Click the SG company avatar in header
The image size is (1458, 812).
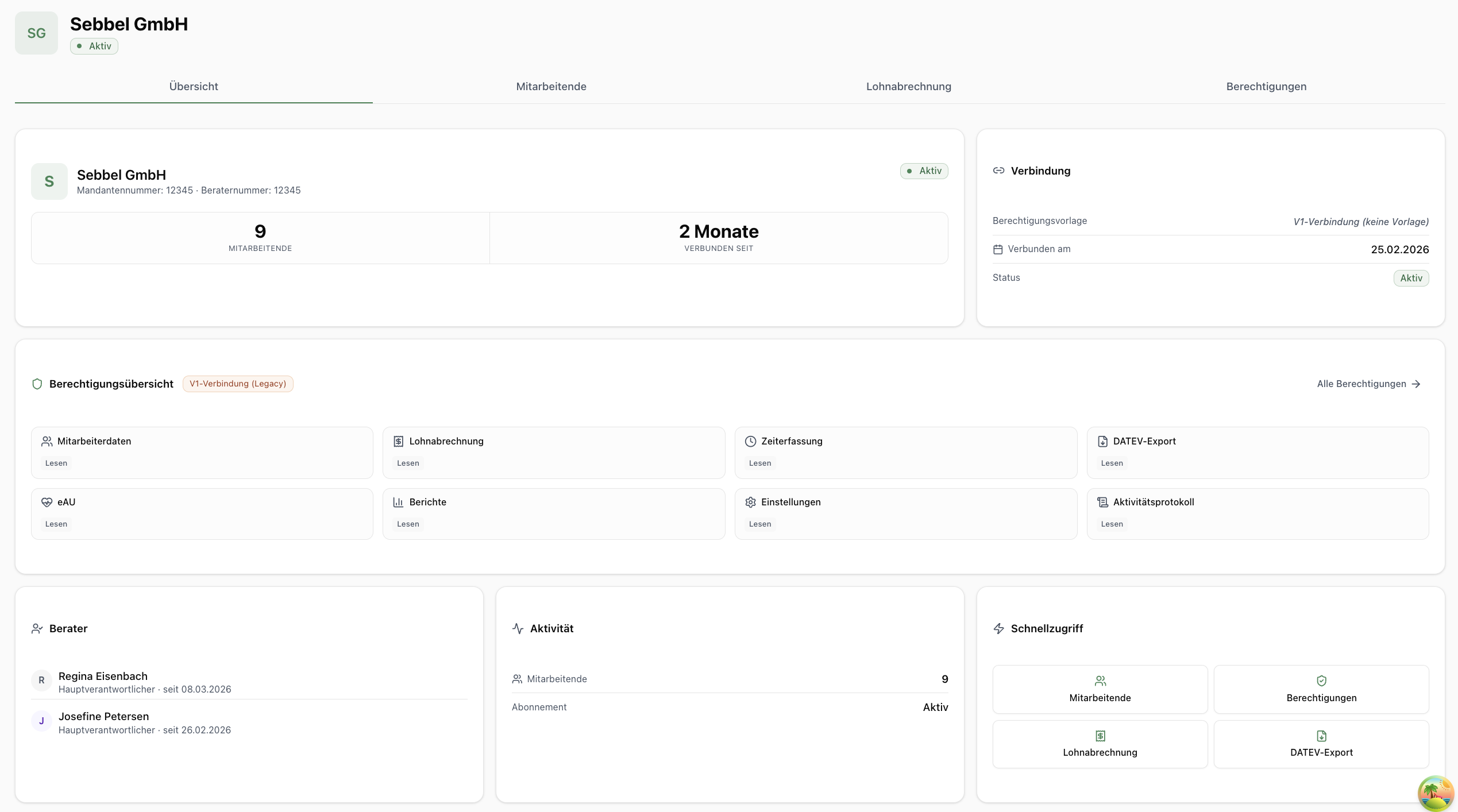36,33
